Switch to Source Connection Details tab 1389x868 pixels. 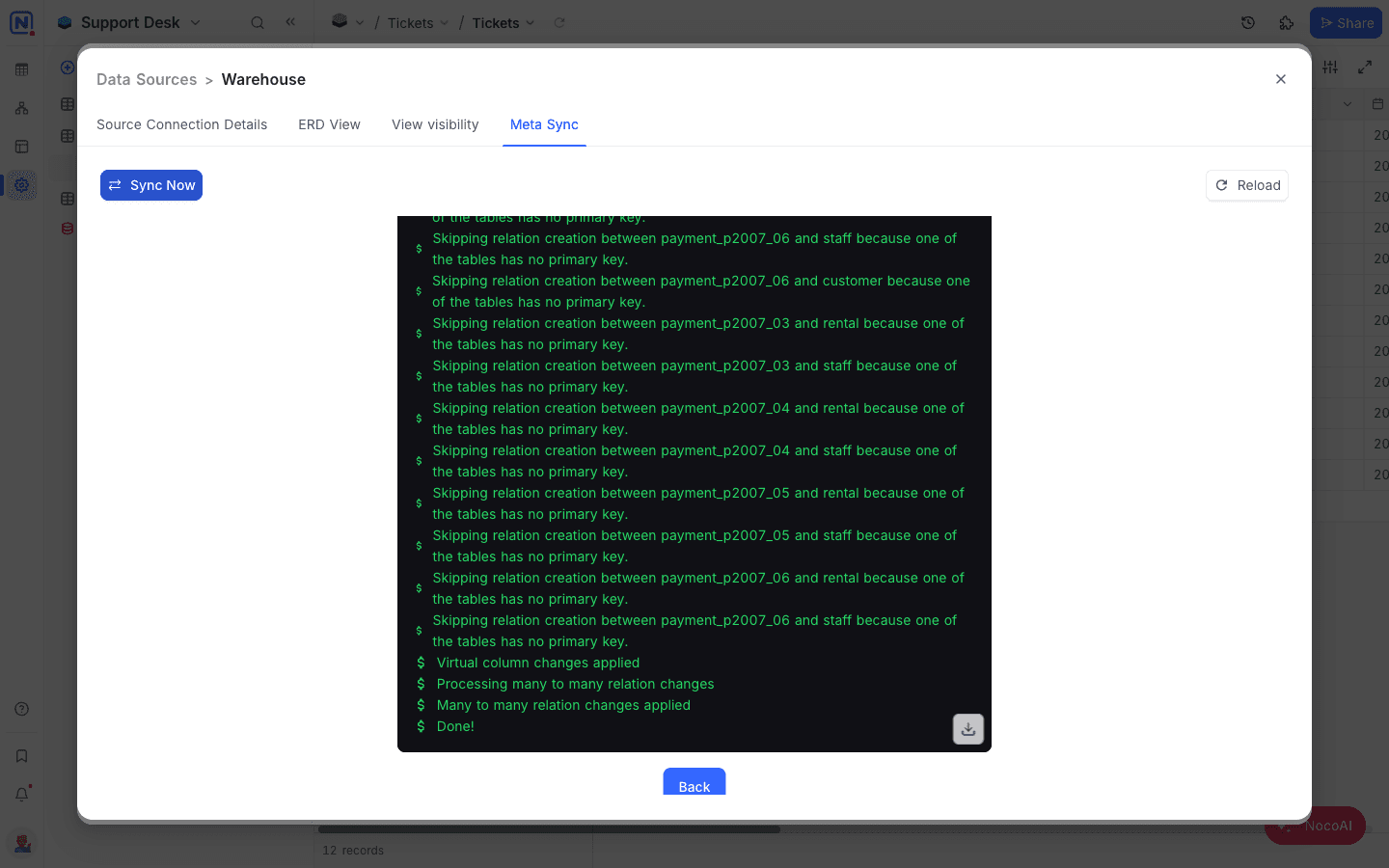181,124
